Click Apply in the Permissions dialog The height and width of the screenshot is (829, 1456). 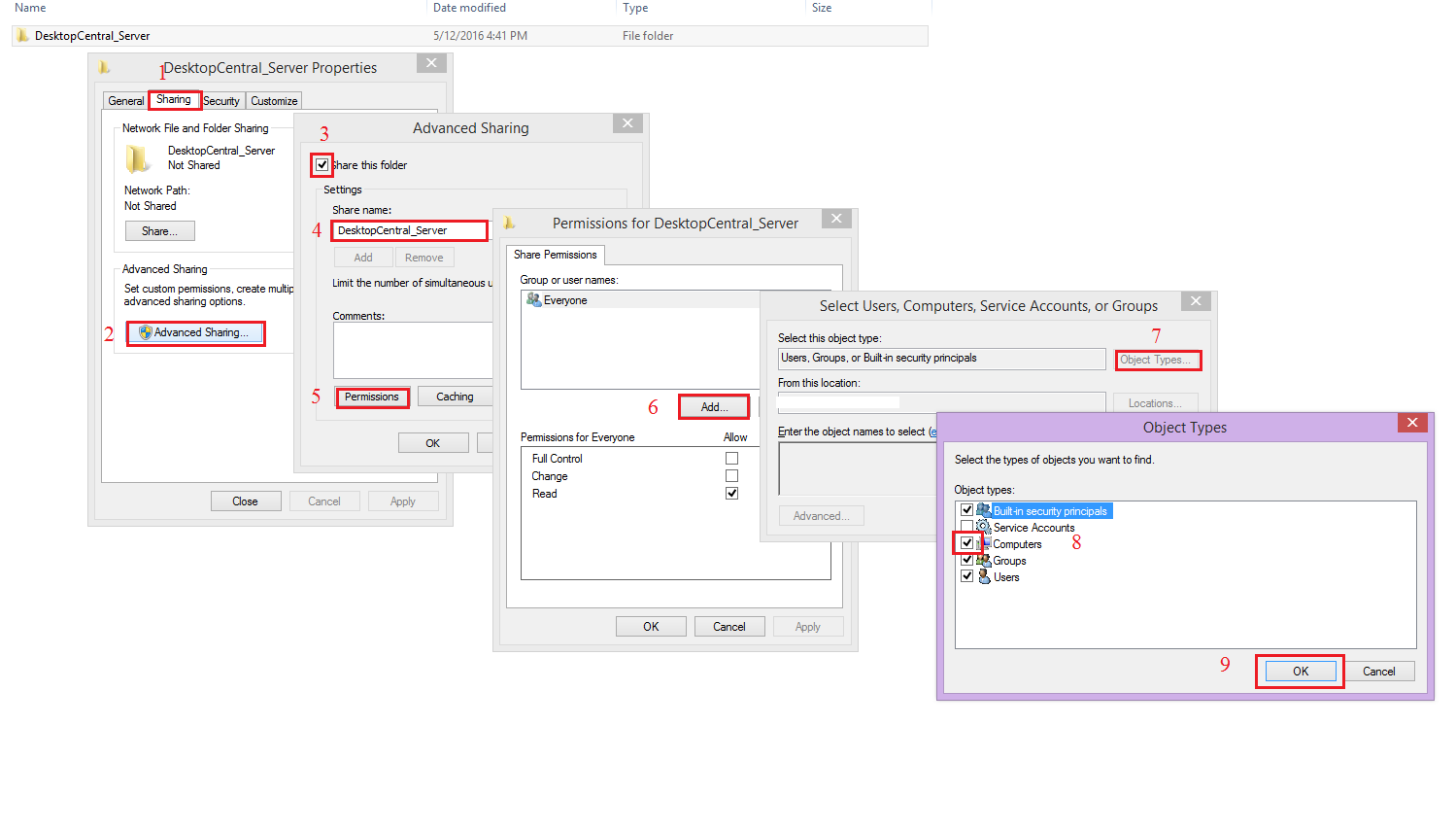click(808, 627)
